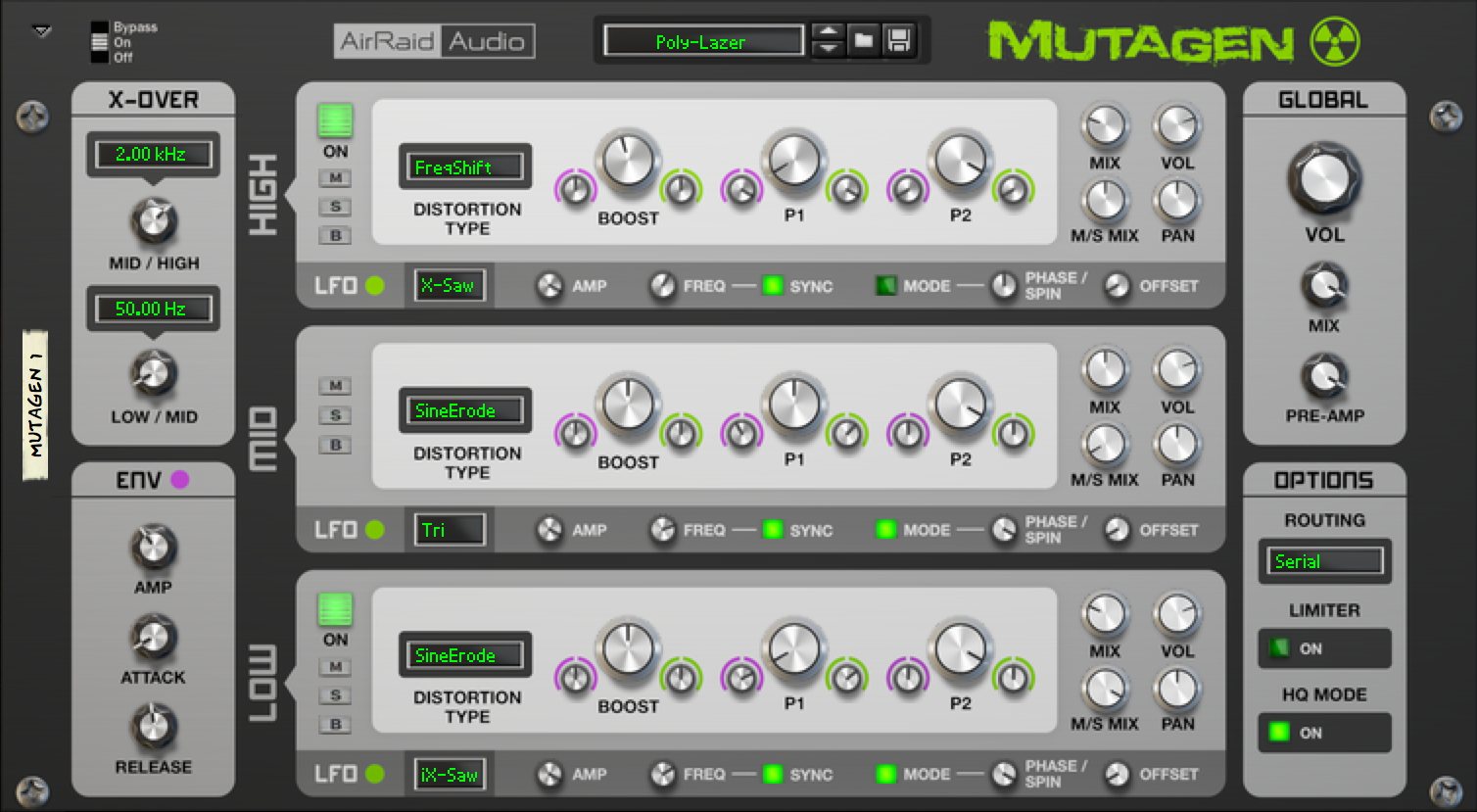Click the MID / HIGH crossover knob
The width and height of the screenshot is (1477, 812).
coord(154,221)
